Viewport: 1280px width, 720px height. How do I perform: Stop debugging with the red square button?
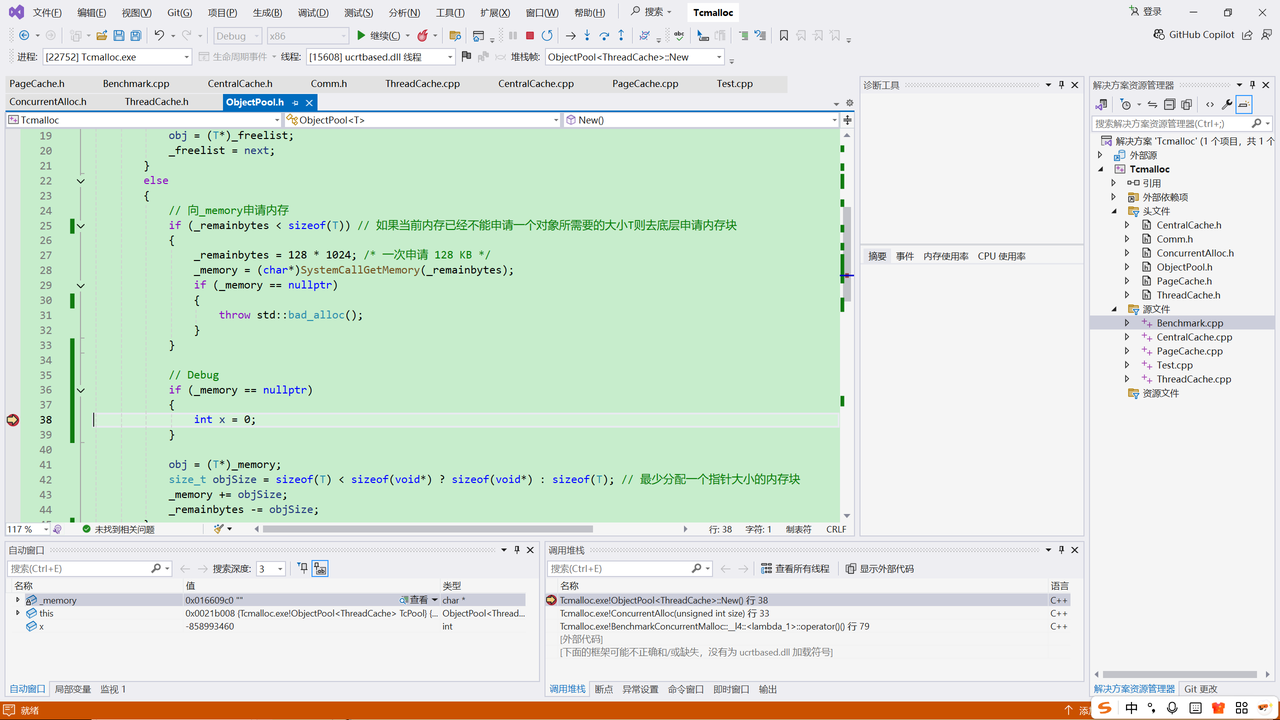[x=529, y=36]
